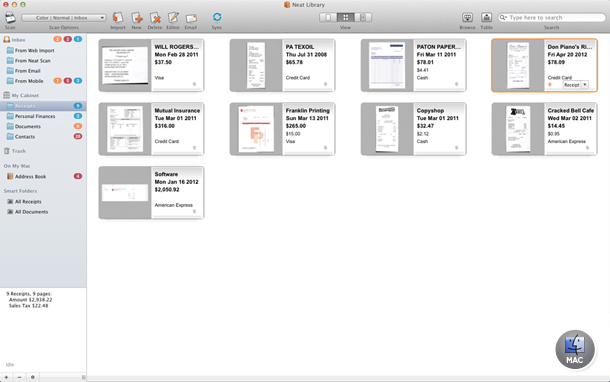Screen dimensions: 610x382
Task: Click the Browse toolbar icon
Action: pos(467,18)
